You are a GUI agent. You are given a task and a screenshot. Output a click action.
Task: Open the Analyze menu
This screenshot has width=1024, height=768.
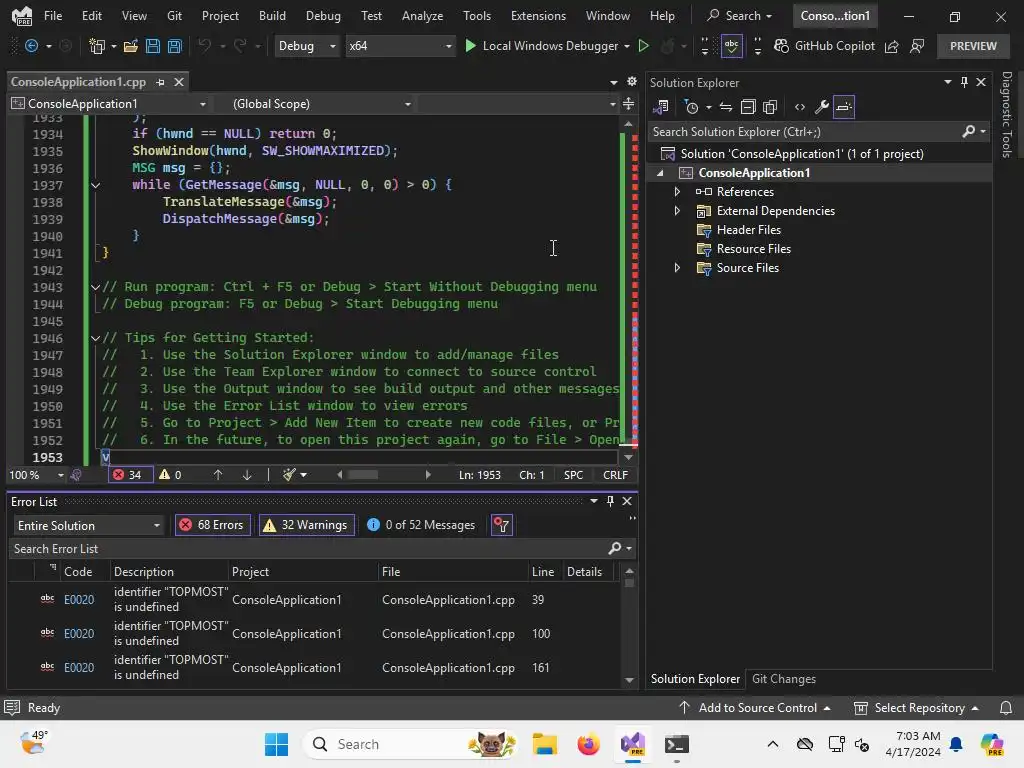click(422, 16)
